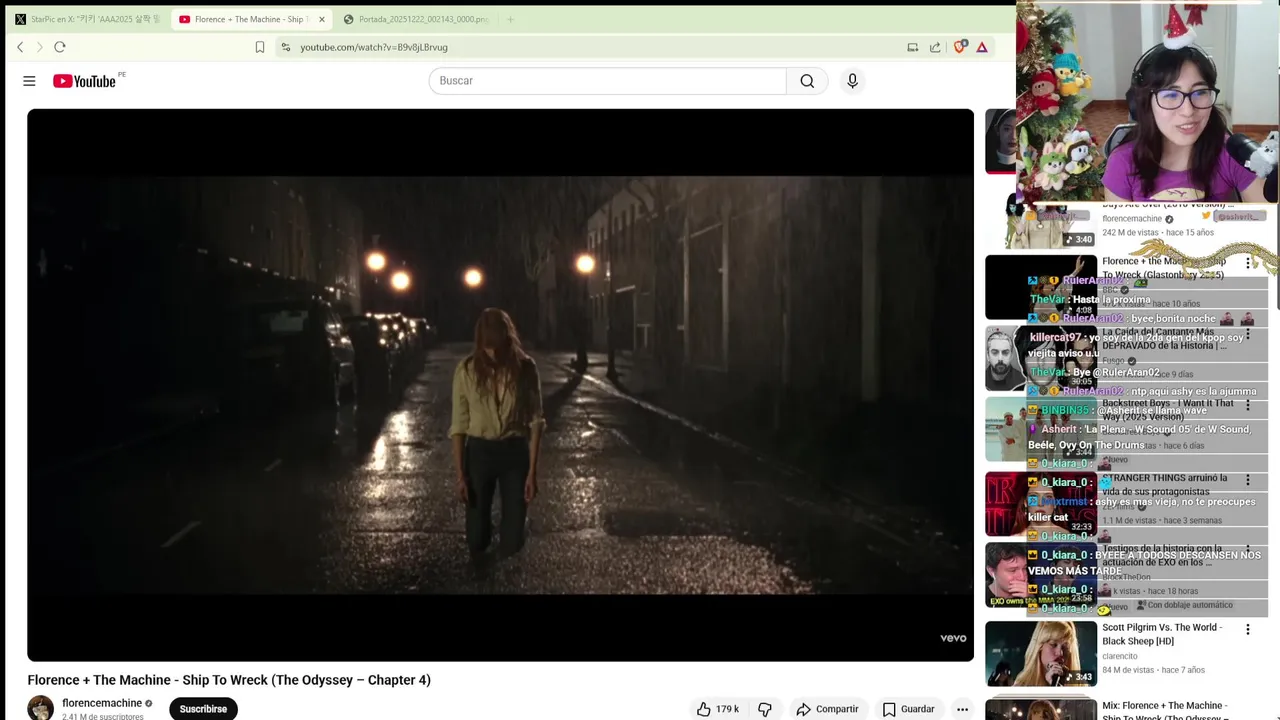Open options menu for Glastonbury video
1280x720 pixels.
pyautogui.click(x=1248, y=263)
